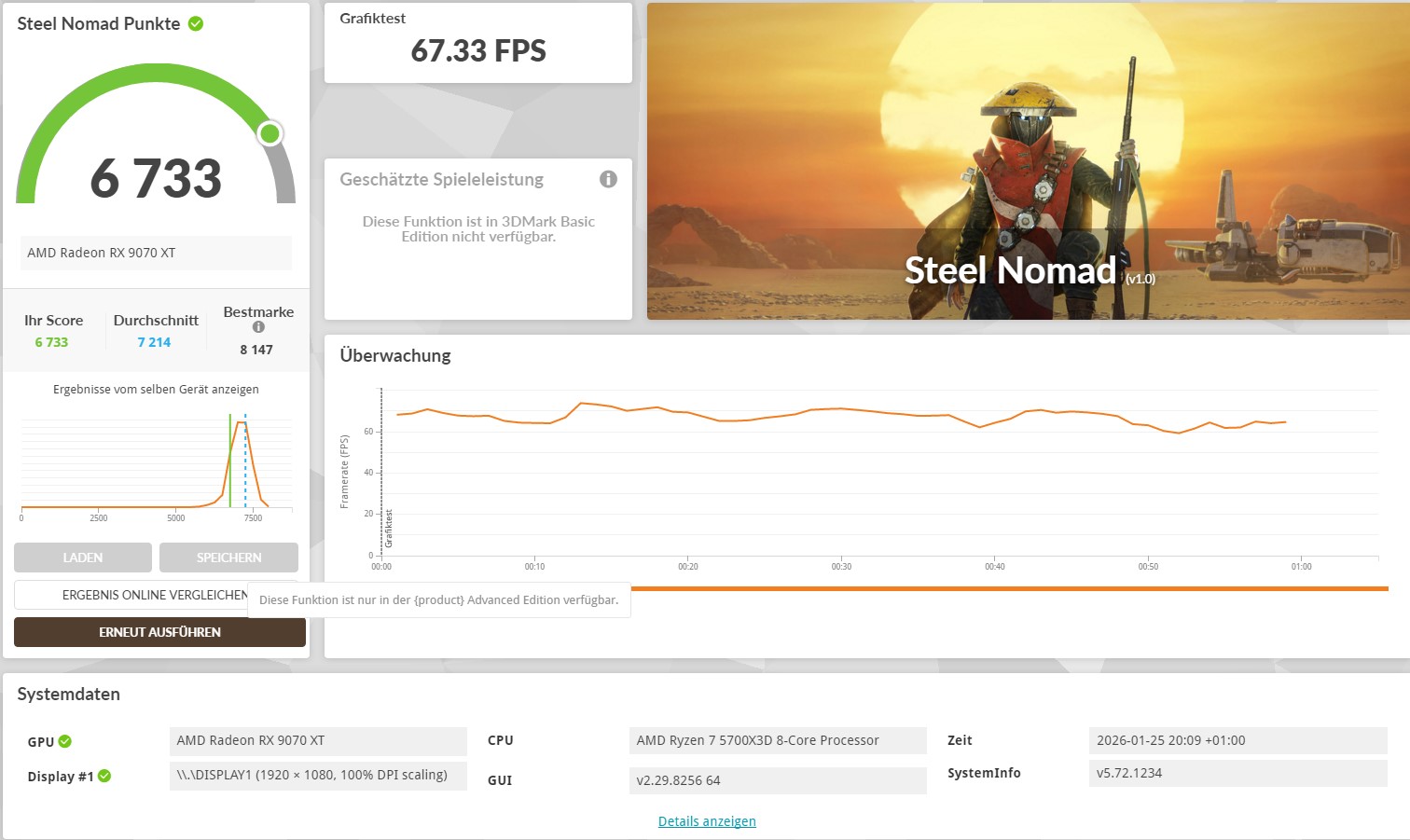Image resolution: width=1410 pixels, height=840 pixels.
Task: Click the AMD Radeon RX 9070 XT GPU field
Action: (x=318, y=740)
